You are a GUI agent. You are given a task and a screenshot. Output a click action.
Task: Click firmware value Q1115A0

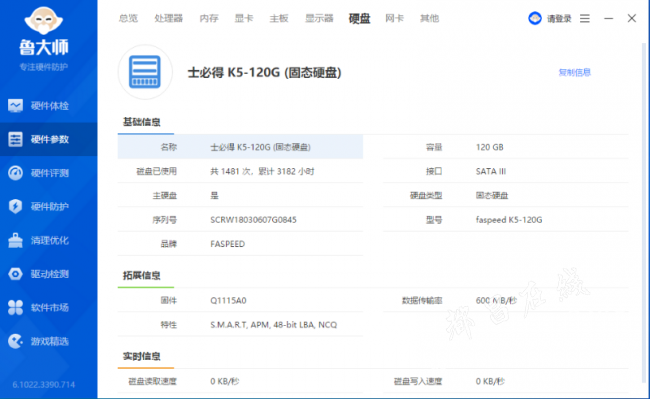pos(228,300)
